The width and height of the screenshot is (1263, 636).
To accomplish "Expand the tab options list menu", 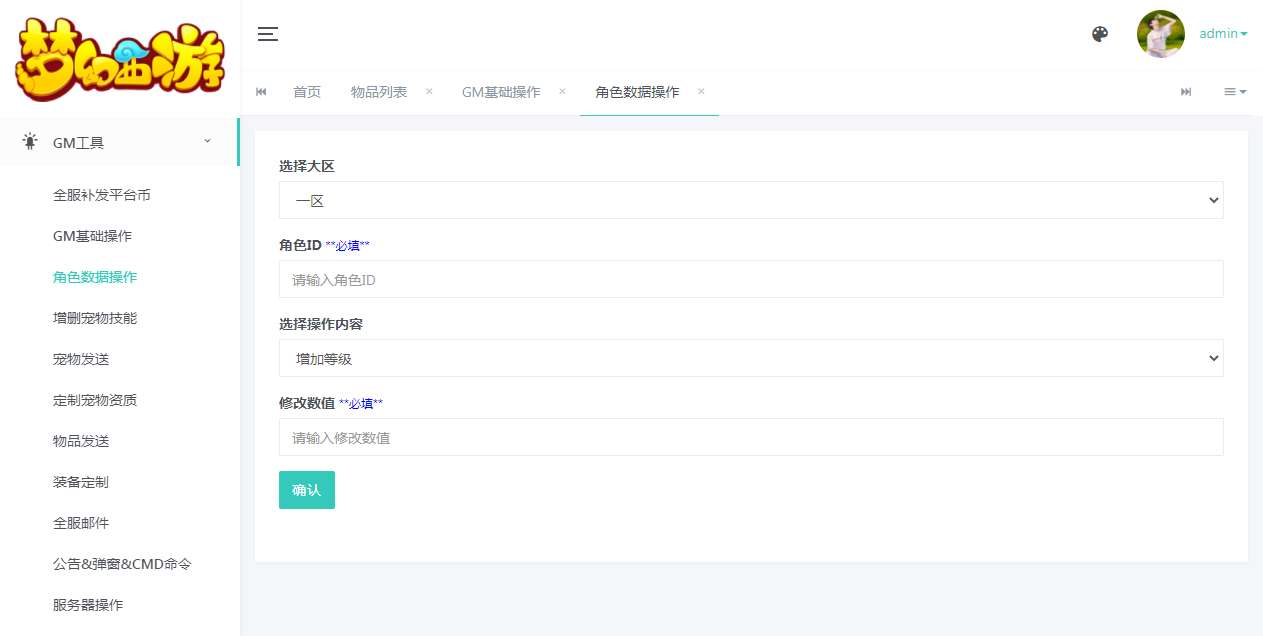I will coord(1235,92).
